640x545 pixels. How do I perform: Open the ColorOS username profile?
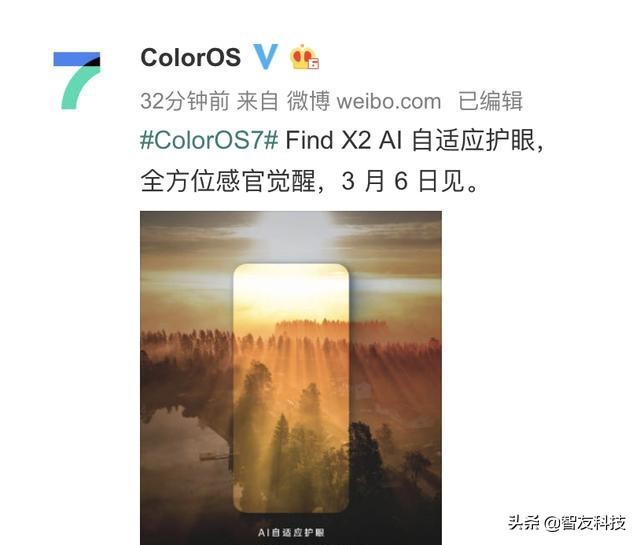pyautogui.click(x=191, y=57)
